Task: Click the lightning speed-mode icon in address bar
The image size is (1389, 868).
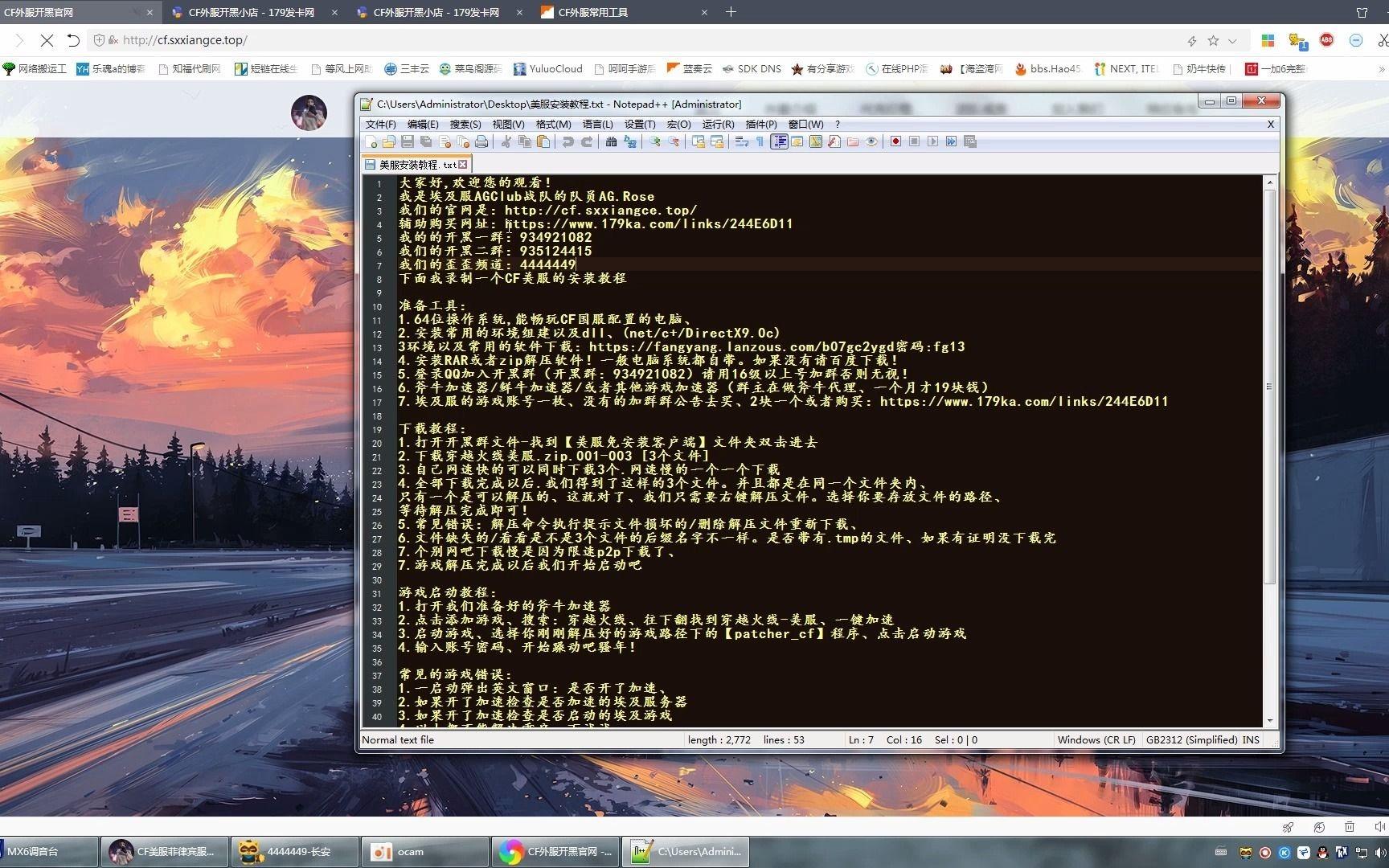Action: (1192, 40)
